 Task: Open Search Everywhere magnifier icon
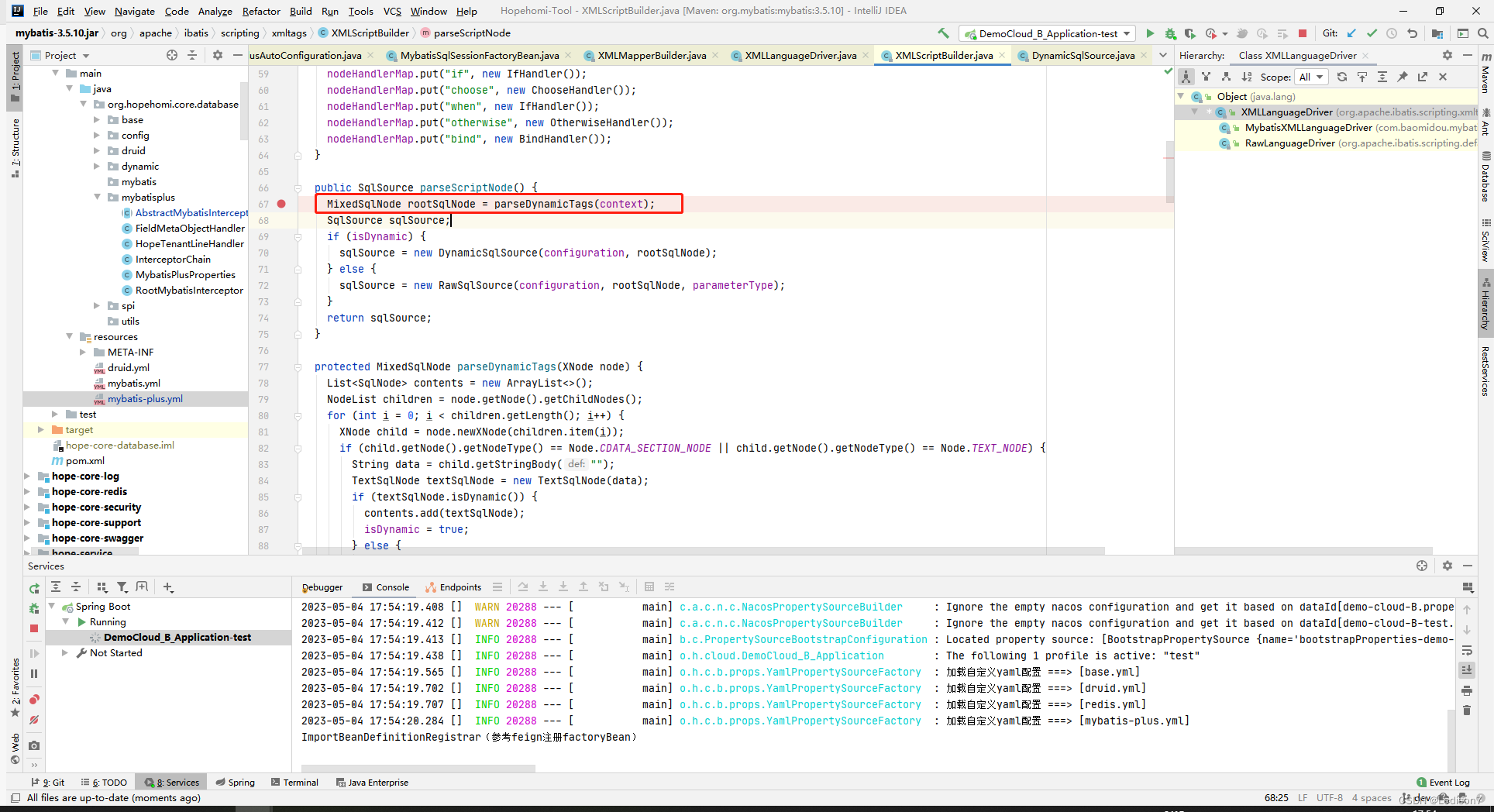1482,33
